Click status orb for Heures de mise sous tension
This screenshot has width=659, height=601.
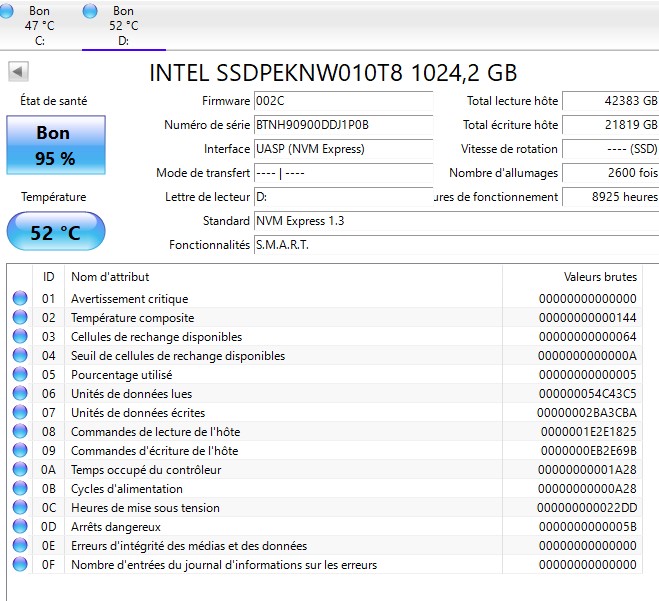click(x=20, y=507)
